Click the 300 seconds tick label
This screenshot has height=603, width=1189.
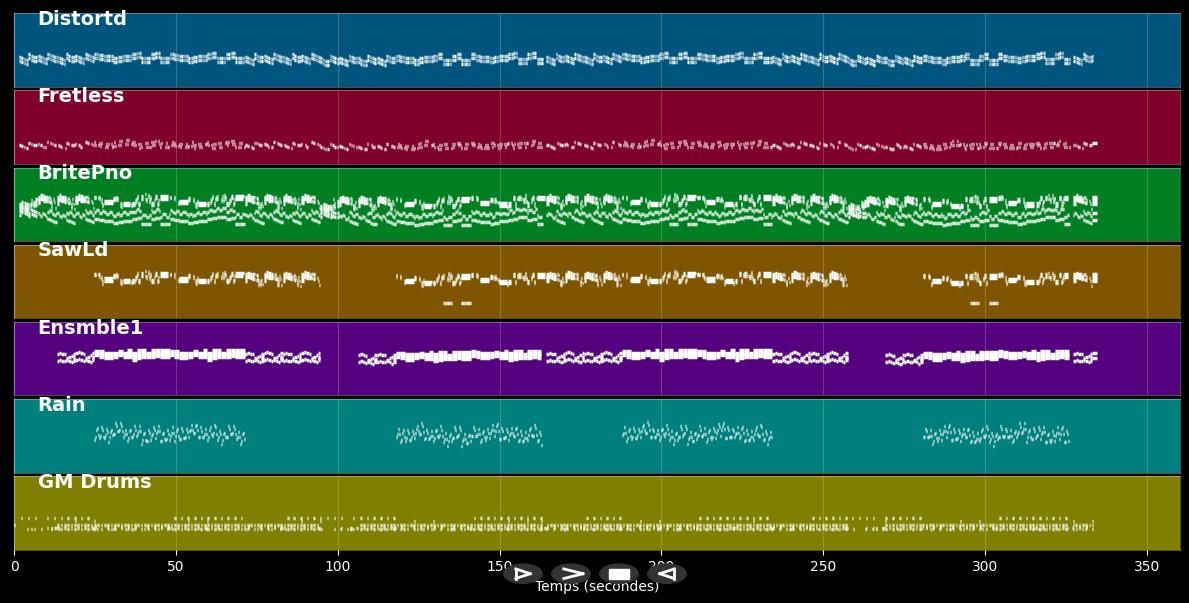tap(985, 567)
